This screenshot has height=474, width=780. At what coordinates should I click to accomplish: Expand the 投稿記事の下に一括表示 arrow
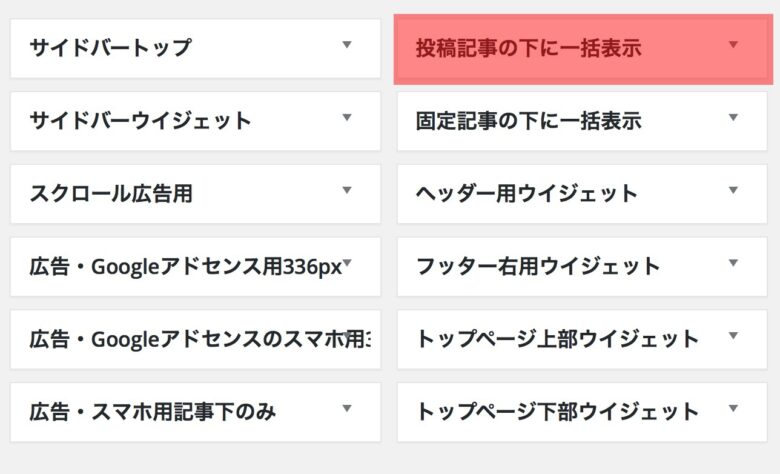[733, 45]
